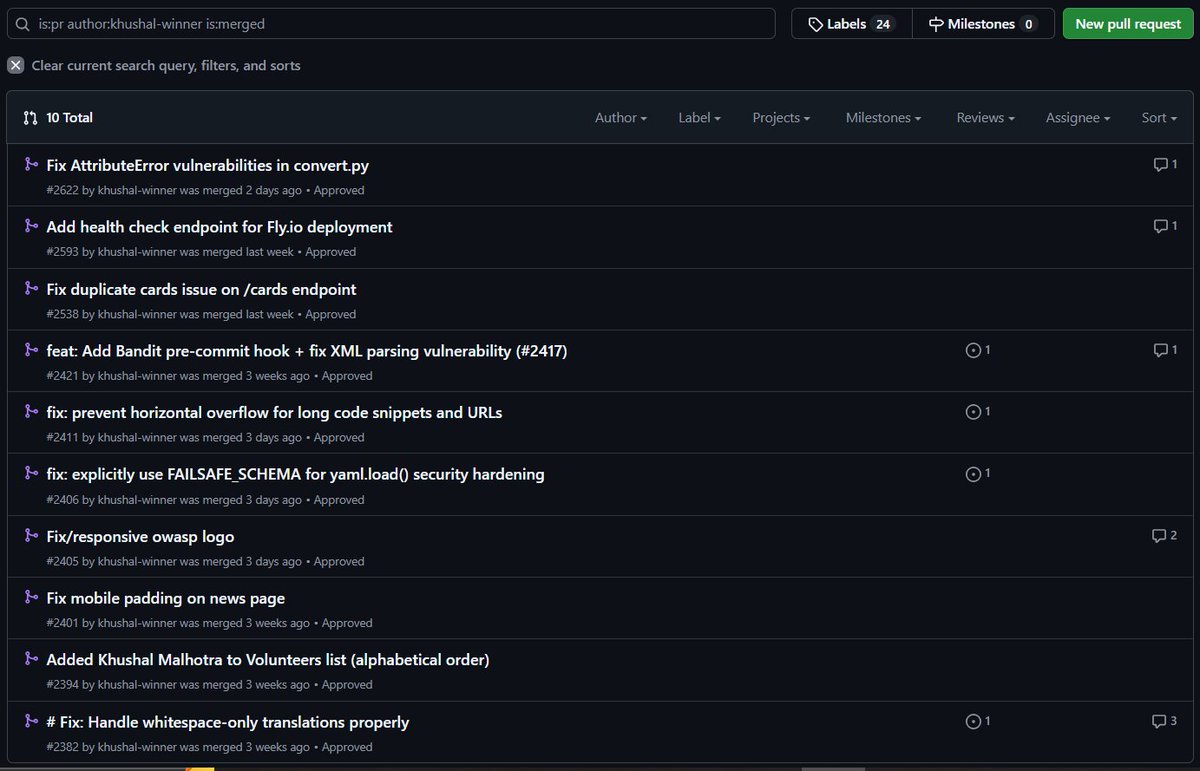Click the merged icon beside PR #2411

[30, 412]
